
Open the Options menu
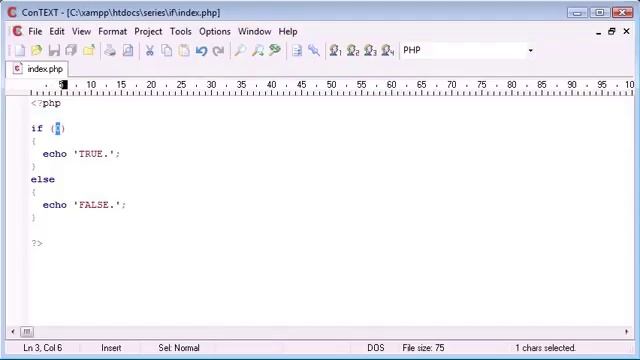pyautogui.click(x=215, y=31)
